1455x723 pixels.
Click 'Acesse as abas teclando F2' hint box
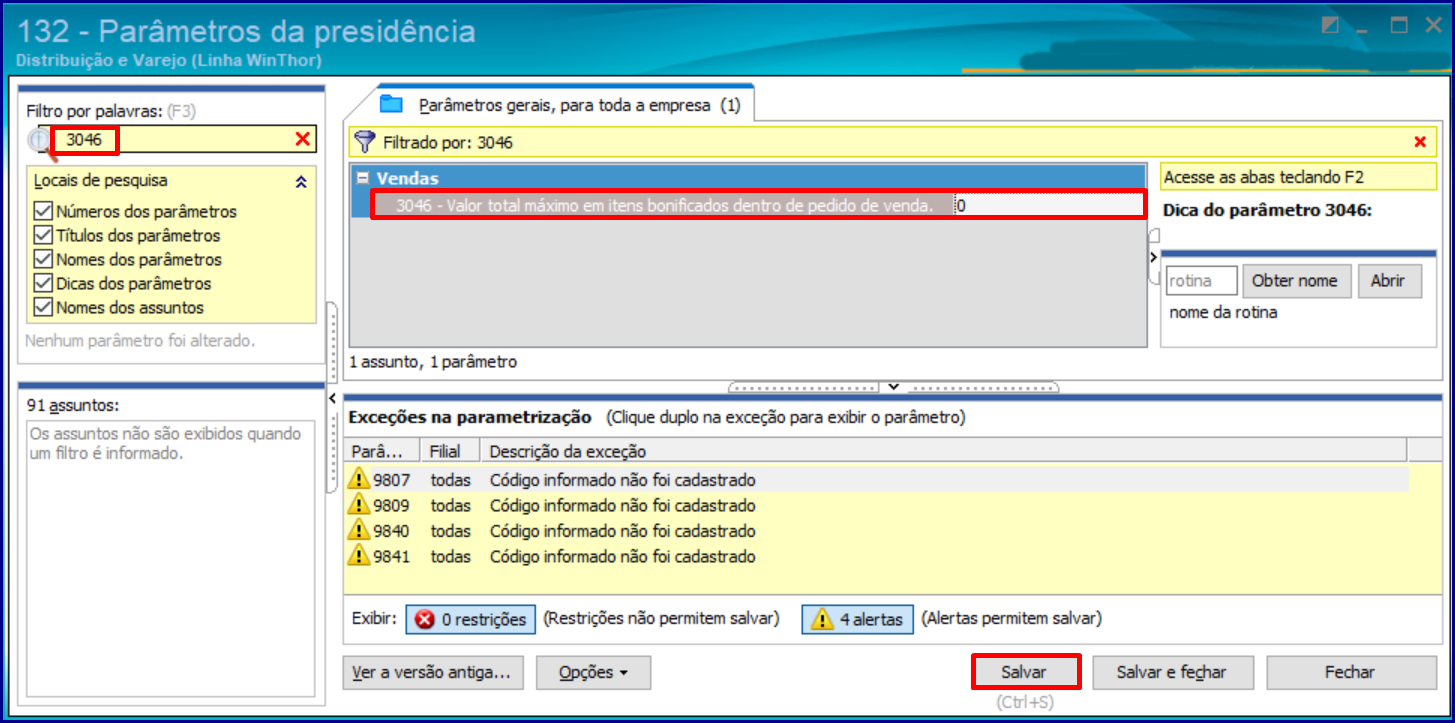(1299, 177)
